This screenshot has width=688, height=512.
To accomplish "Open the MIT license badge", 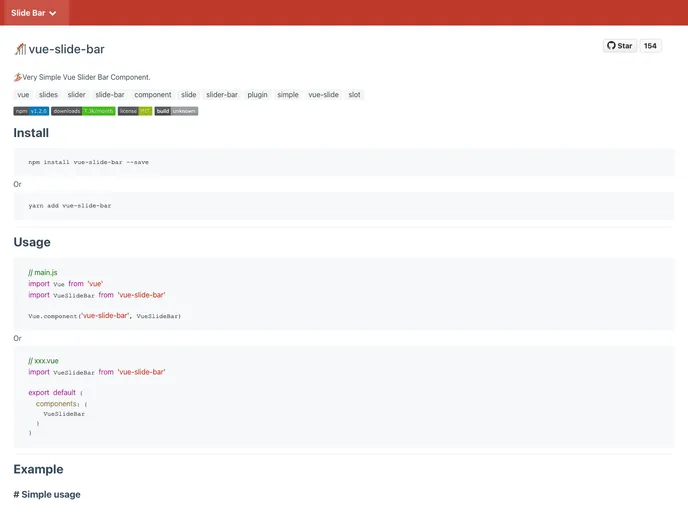I will (135, 111).
